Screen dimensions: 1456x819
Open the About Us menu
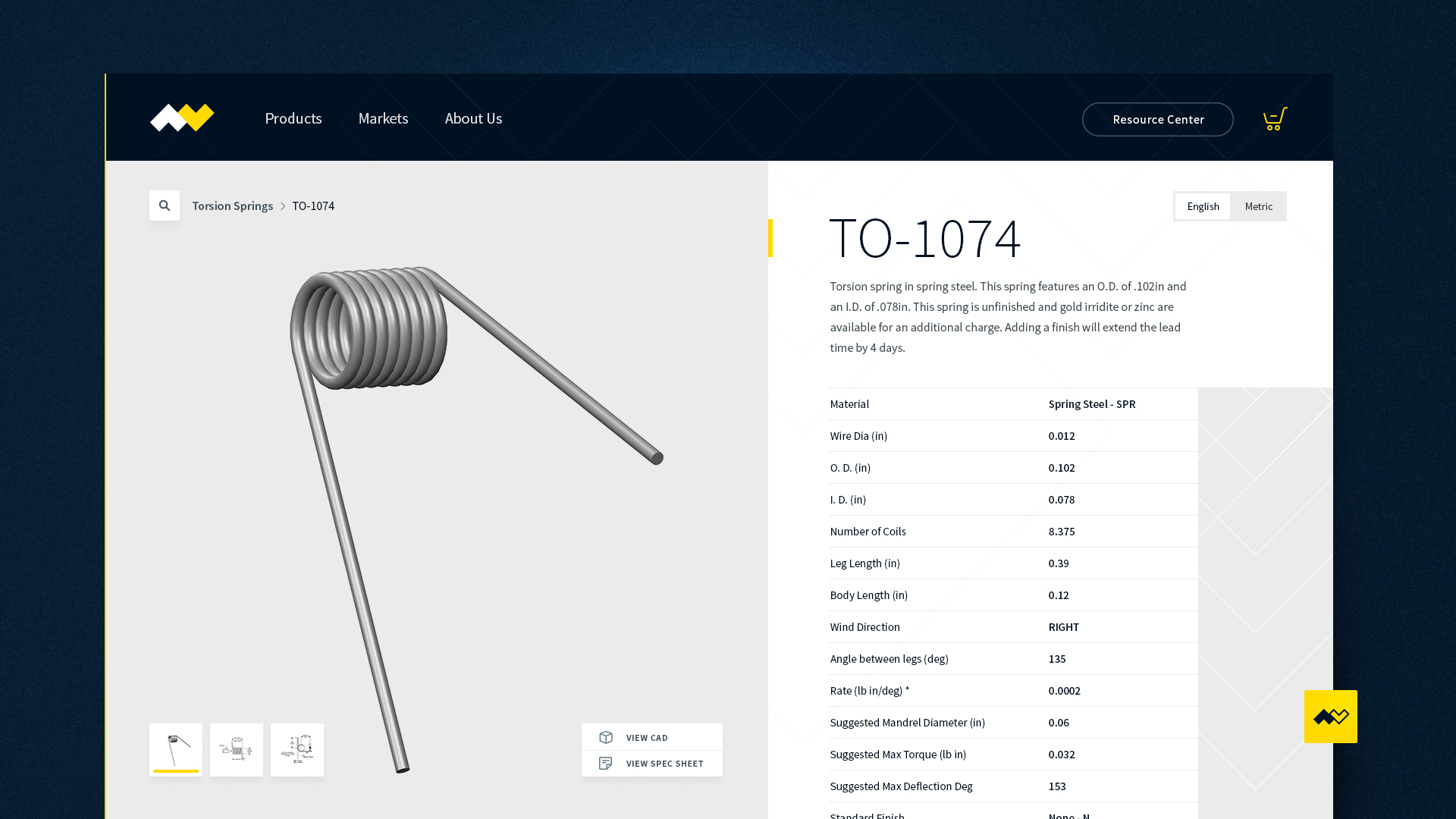473,118
